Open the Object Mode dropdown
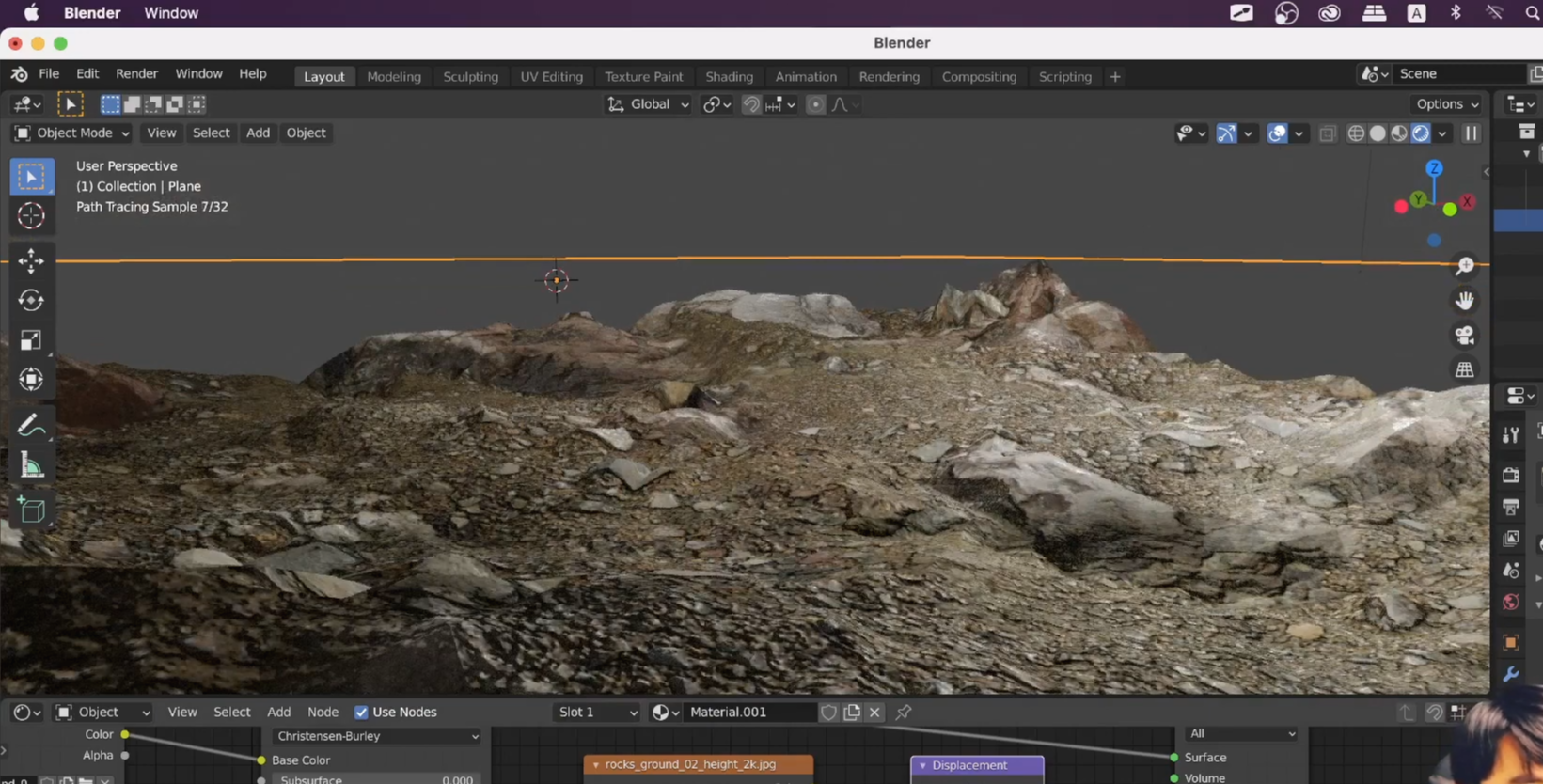 point(71,133)
